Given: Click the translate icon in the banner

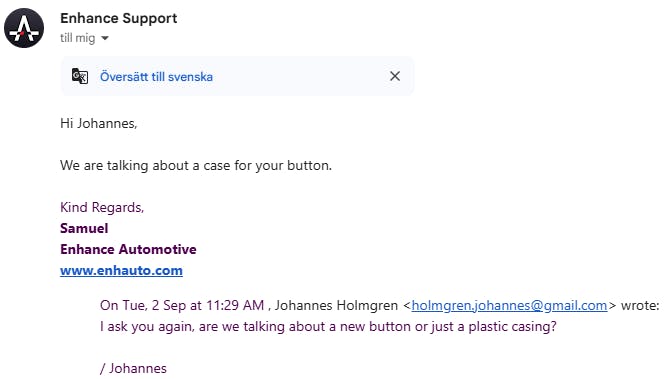Looking at the screenshot, I should click(x=80, y=76).
